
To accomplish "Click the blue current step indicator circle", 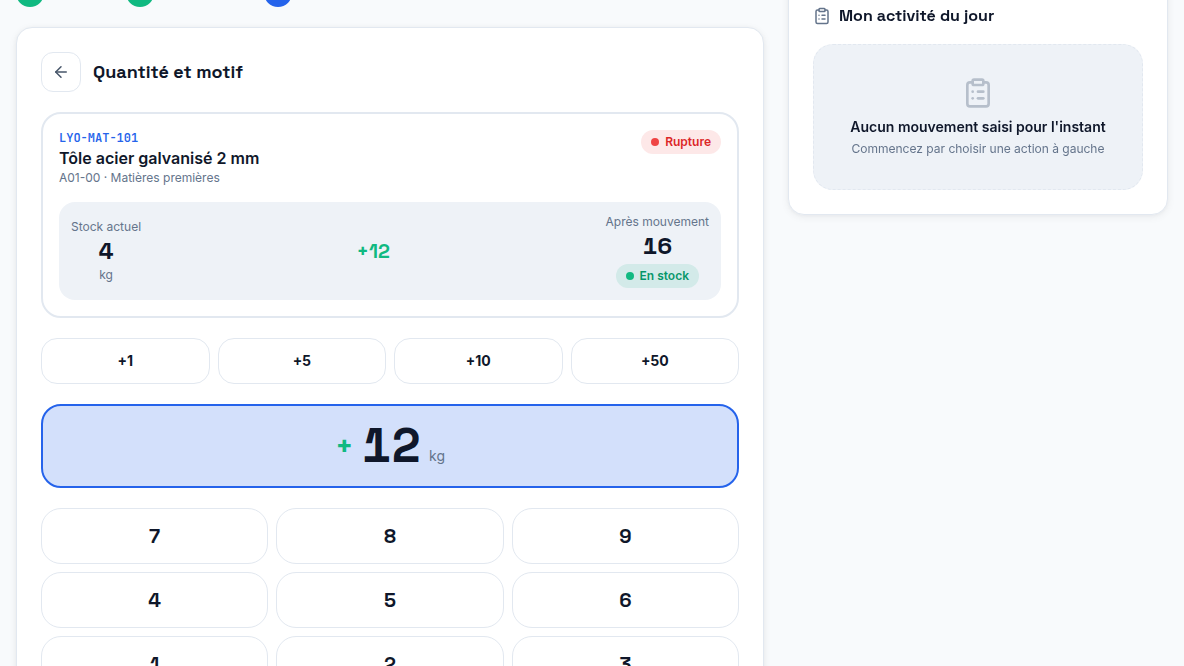I will (279, 2).
